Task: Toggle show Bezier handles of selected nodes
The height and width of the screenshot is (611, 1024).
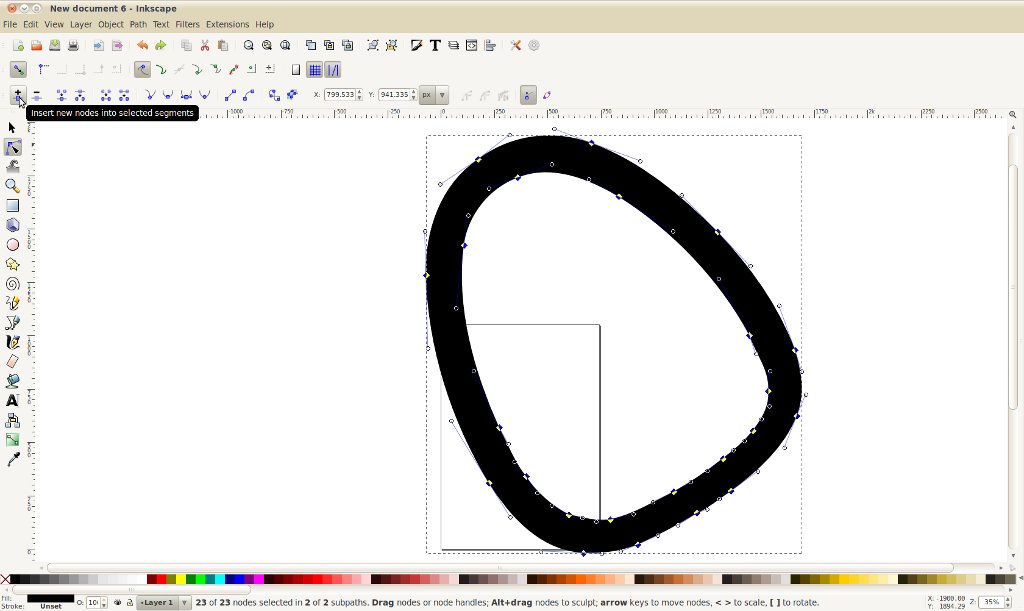Action: coord(528,95)
